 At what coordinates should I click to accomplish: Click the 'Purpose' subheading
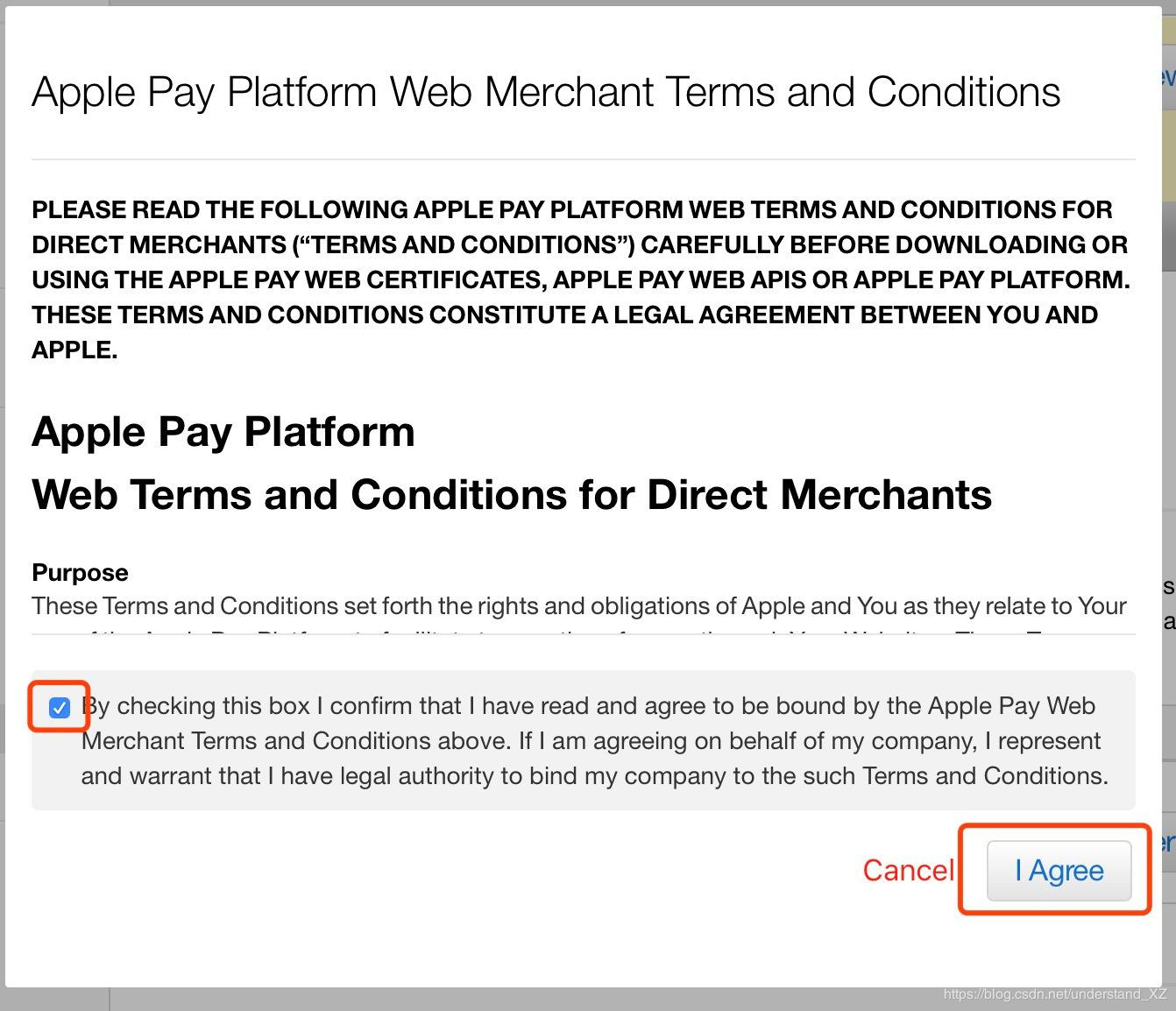pyautogui.click(x=80, y=573)
